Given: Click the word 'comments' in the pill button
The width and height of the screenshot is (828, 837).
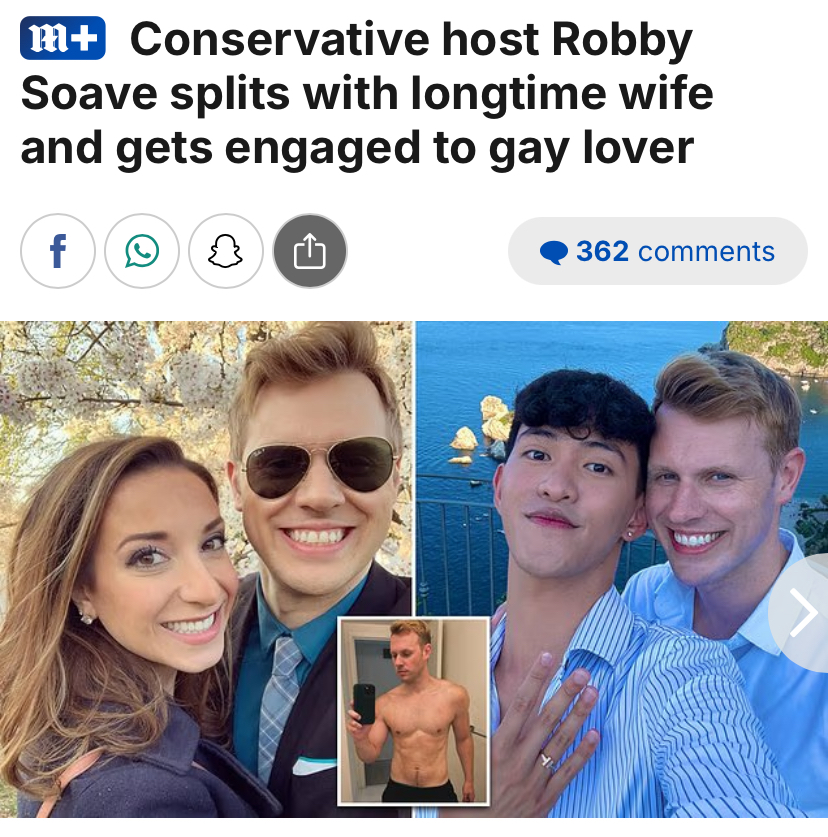Looking at the screenshot, I should coord(706,251).
